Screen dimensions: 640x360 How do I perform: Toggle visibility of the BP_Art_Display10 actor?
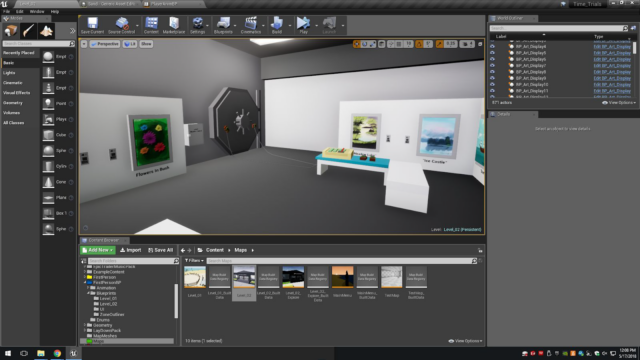pyautogui.click(x=492, y=84)
